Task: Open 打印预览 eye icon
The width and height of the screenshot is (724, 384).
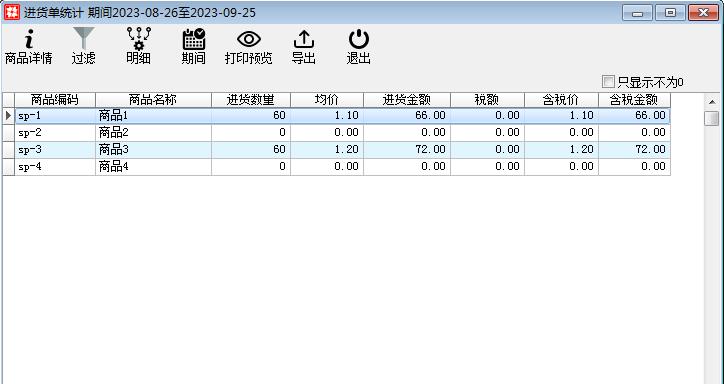Action: point(248,39)
